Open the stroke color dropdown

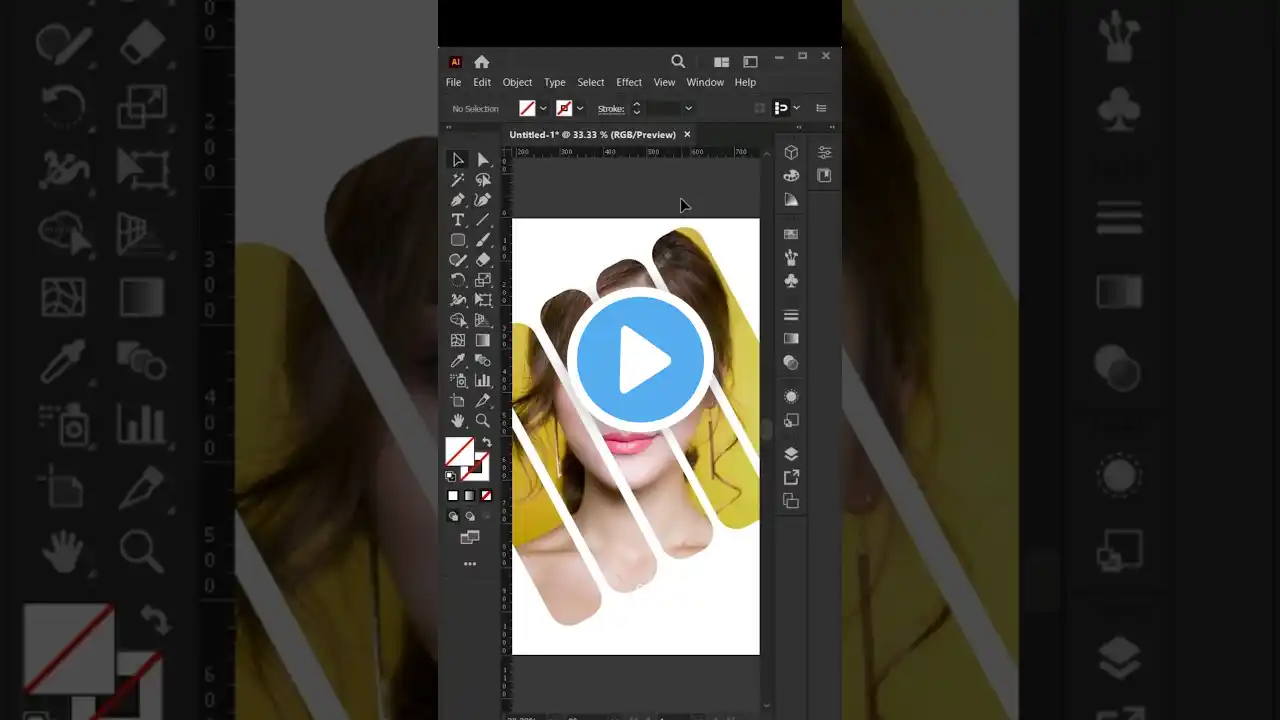580,109
